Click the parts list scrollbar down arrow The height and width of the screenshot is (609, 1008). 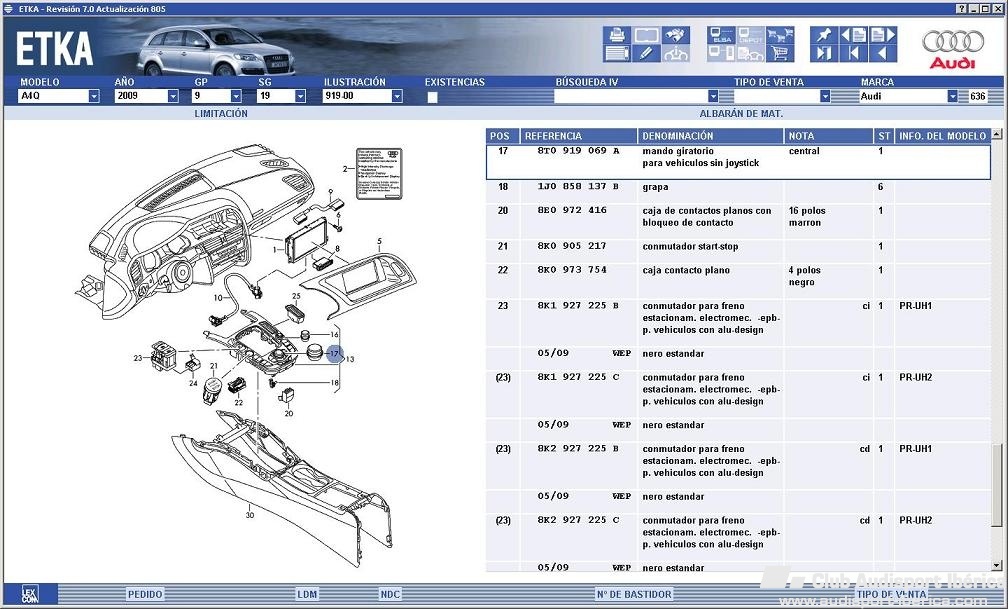pos(996,566)
